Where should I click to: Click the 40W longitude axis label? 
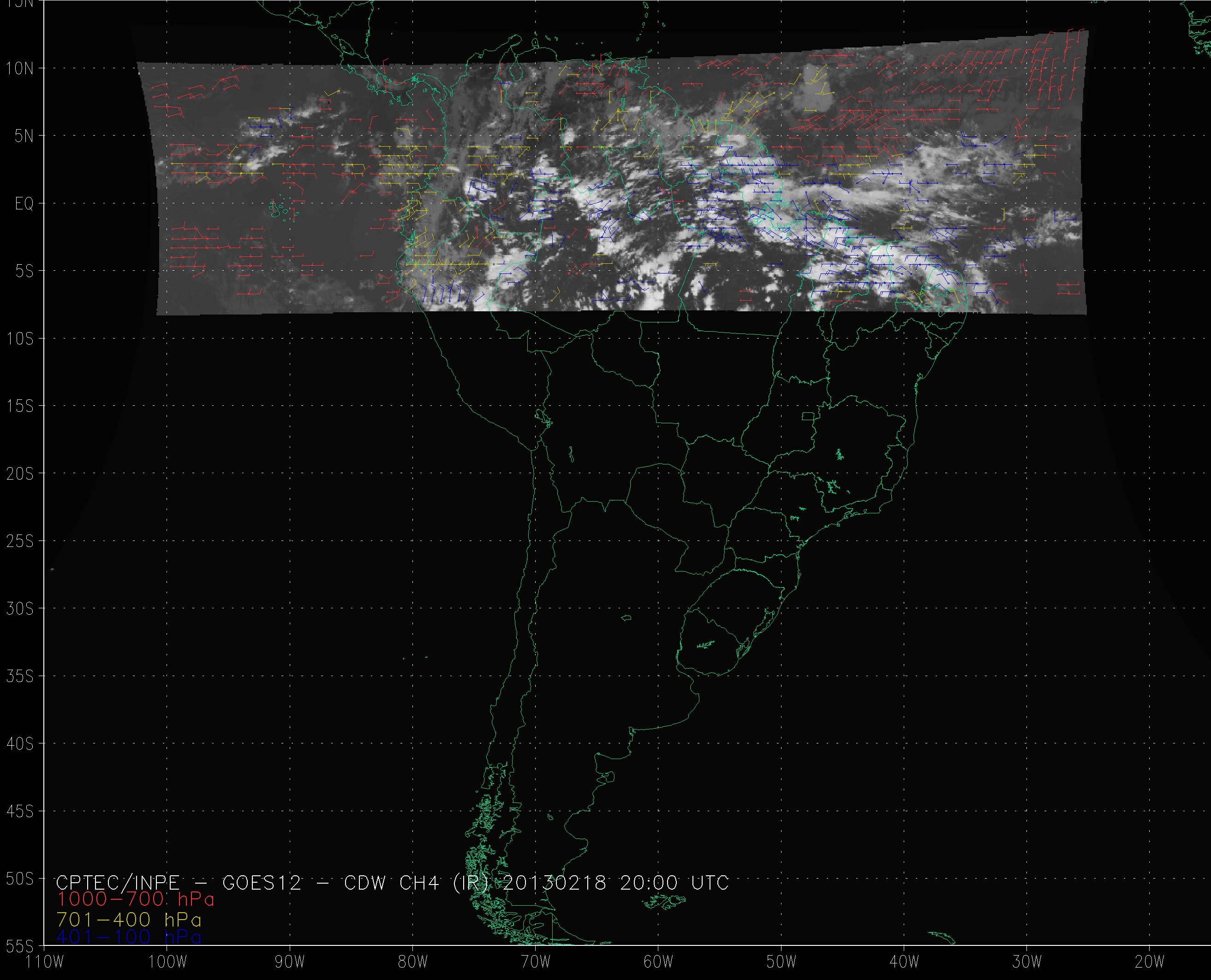point(904,962)
